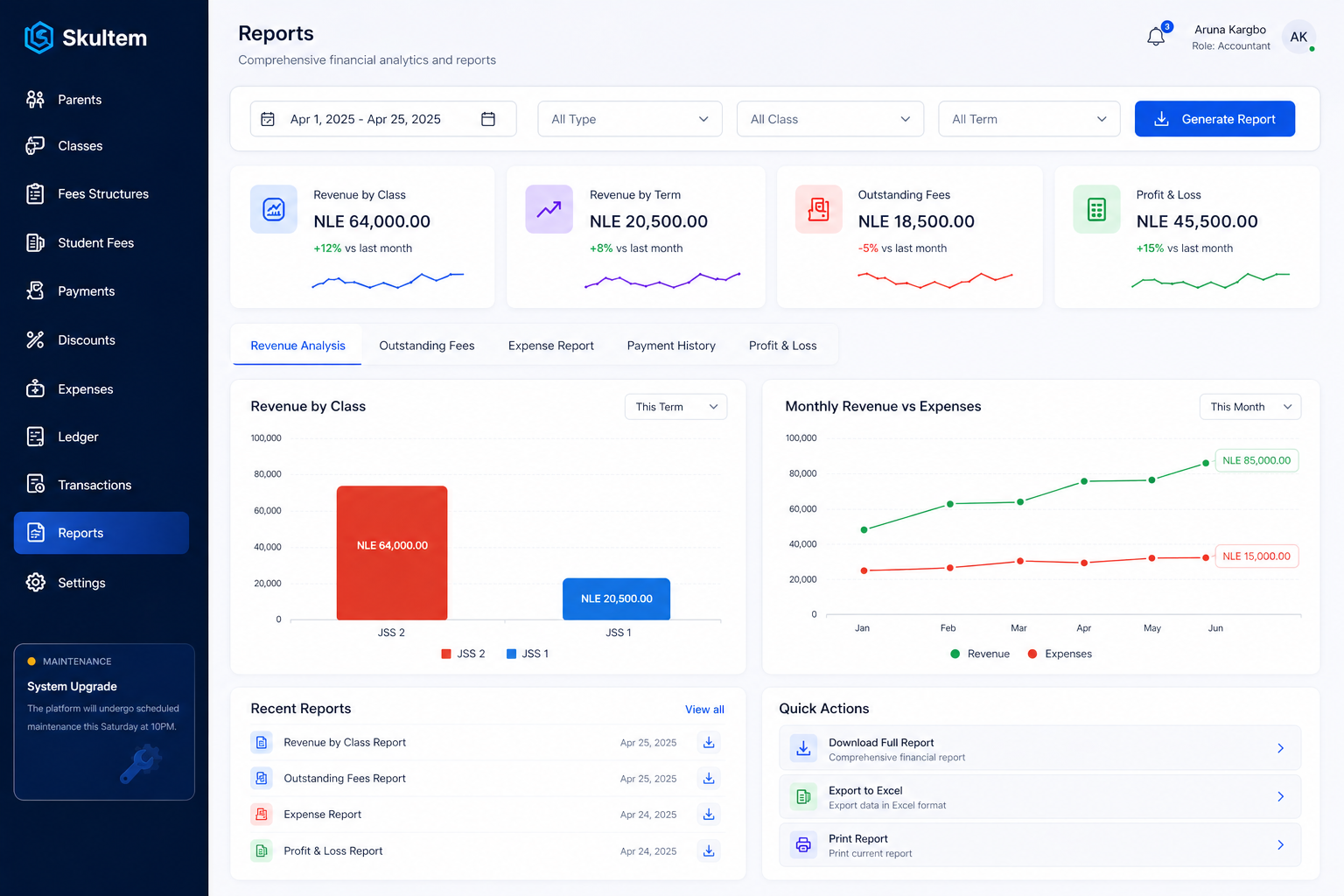Click the Payments sidebar icon

35,291
